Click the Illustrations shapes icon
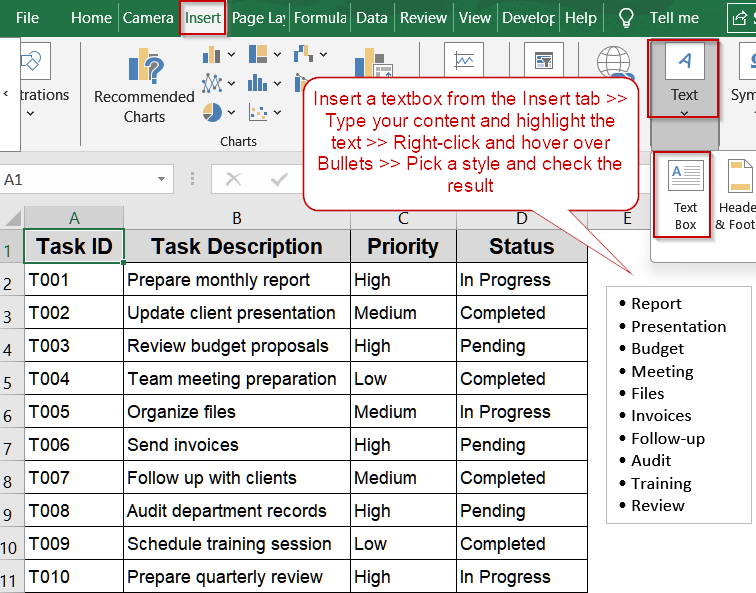 point(33,61)
